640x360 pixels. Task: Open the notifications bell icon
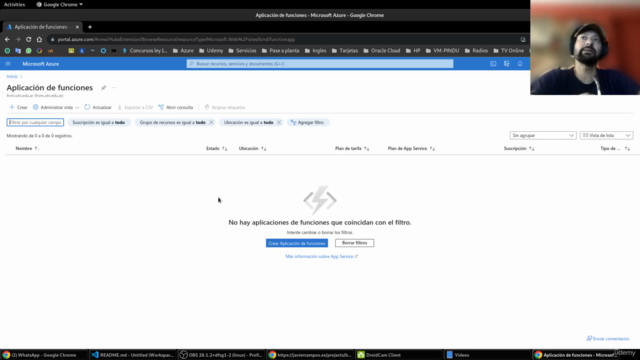[520, 64]
